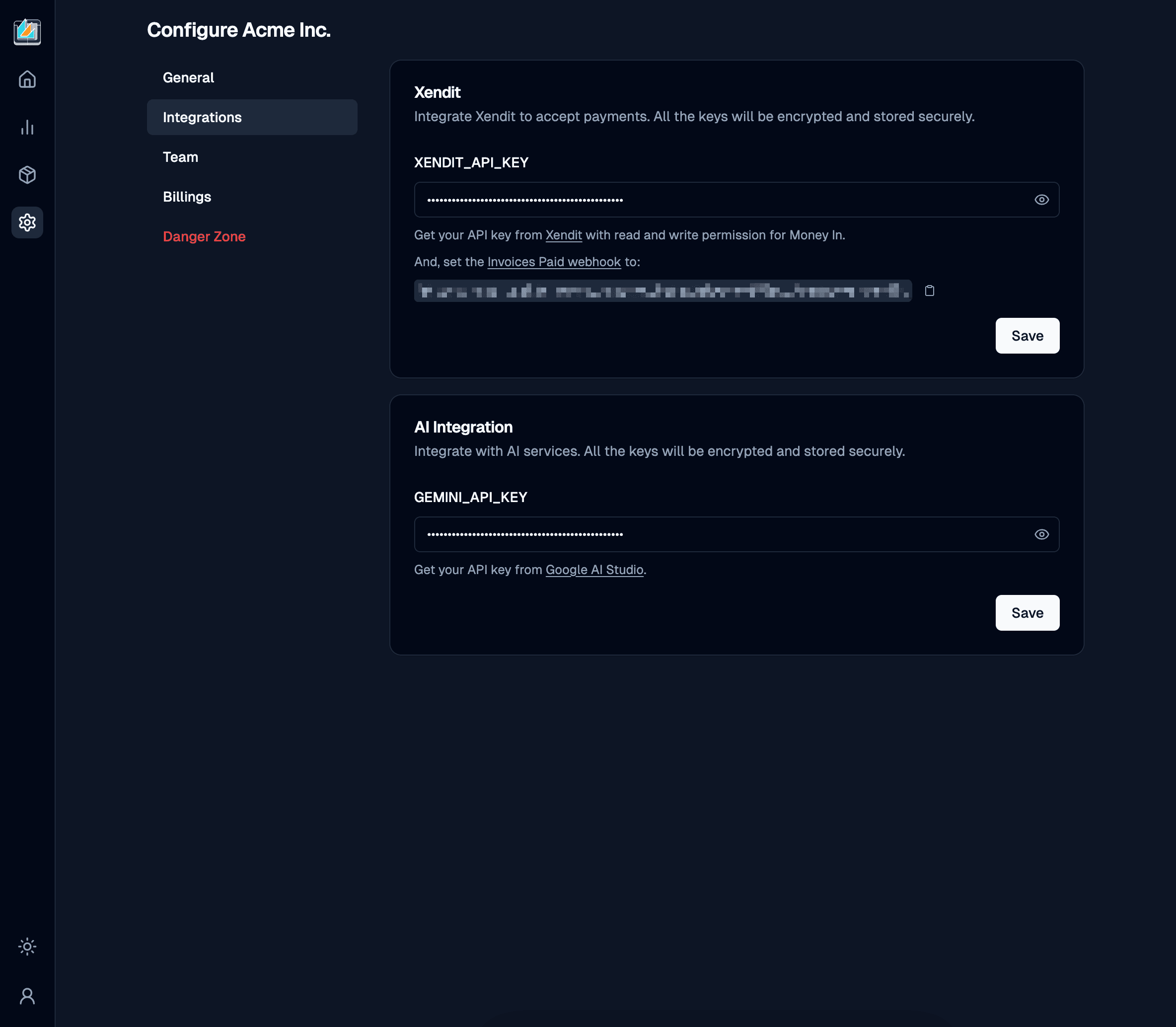Copy the webhook URL with clipboard icon

(930, 291)
